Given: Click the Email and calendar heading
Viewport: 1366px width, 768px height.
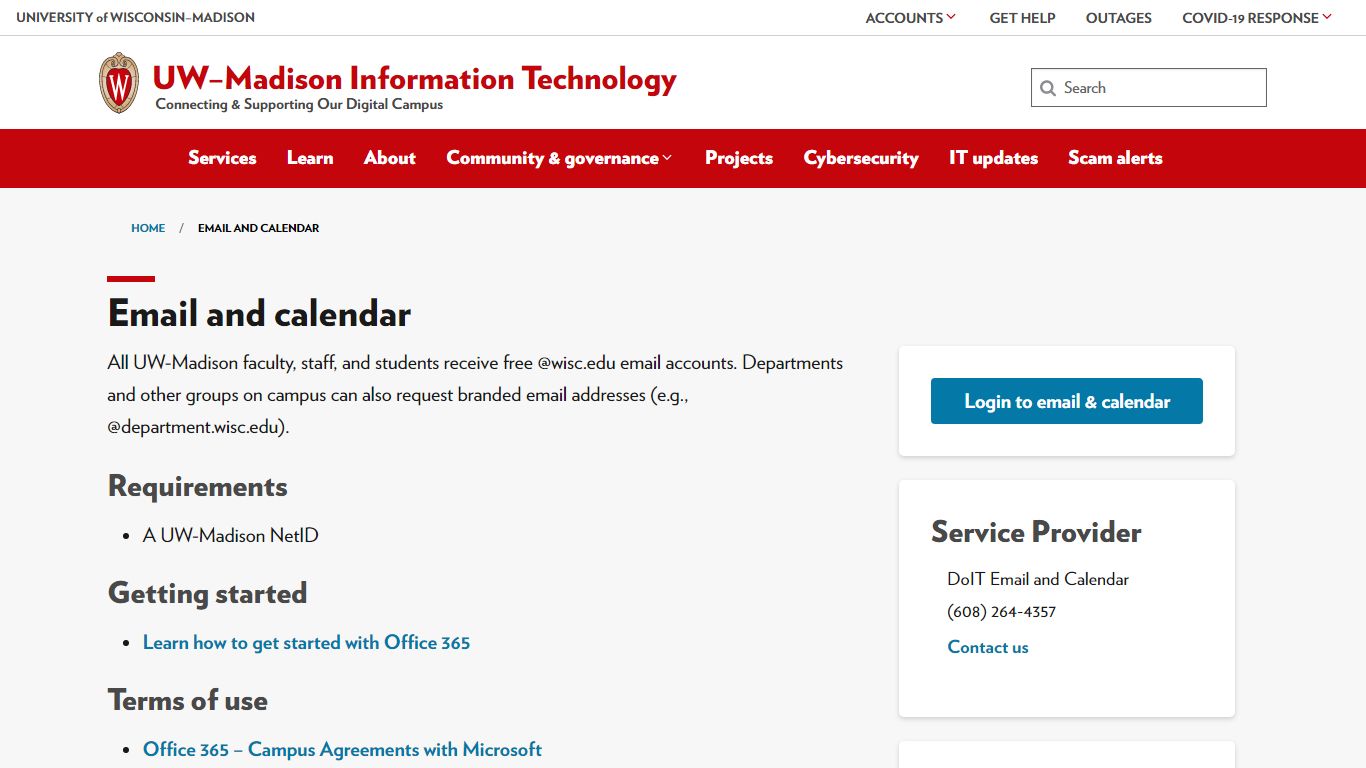Looking at the screenshot, I should (x=259, y=314).
